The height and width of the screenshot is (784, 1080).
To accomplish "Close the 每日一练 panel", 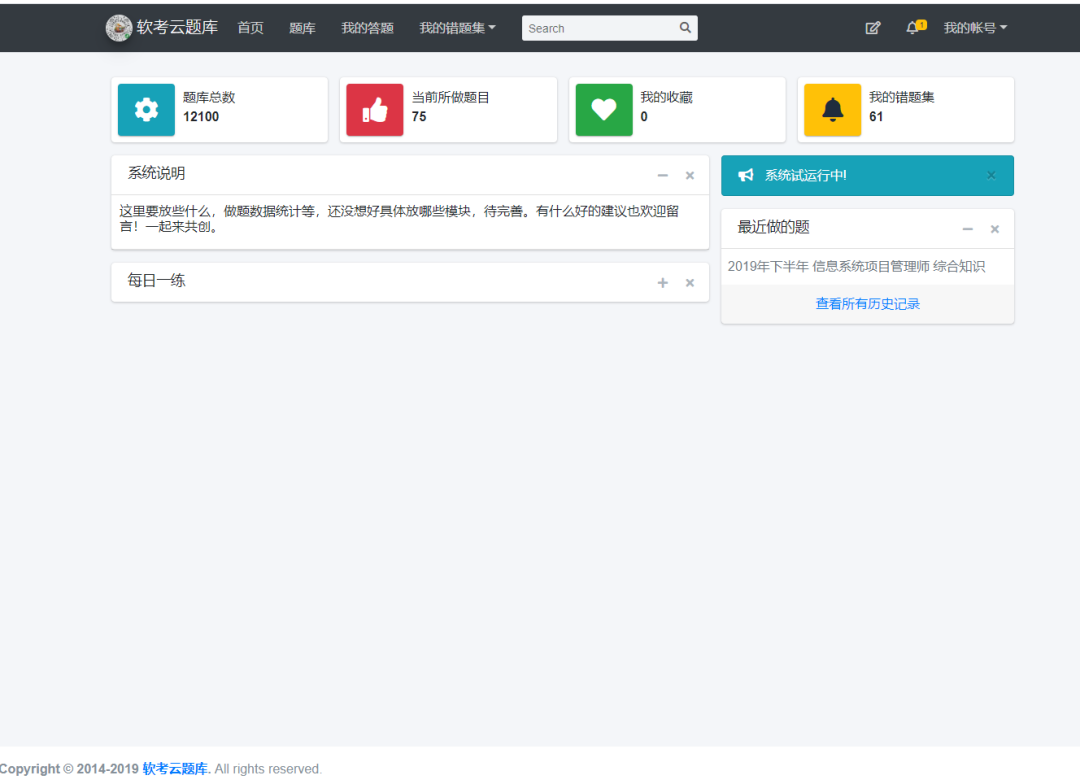I will (x=689, y=283).
